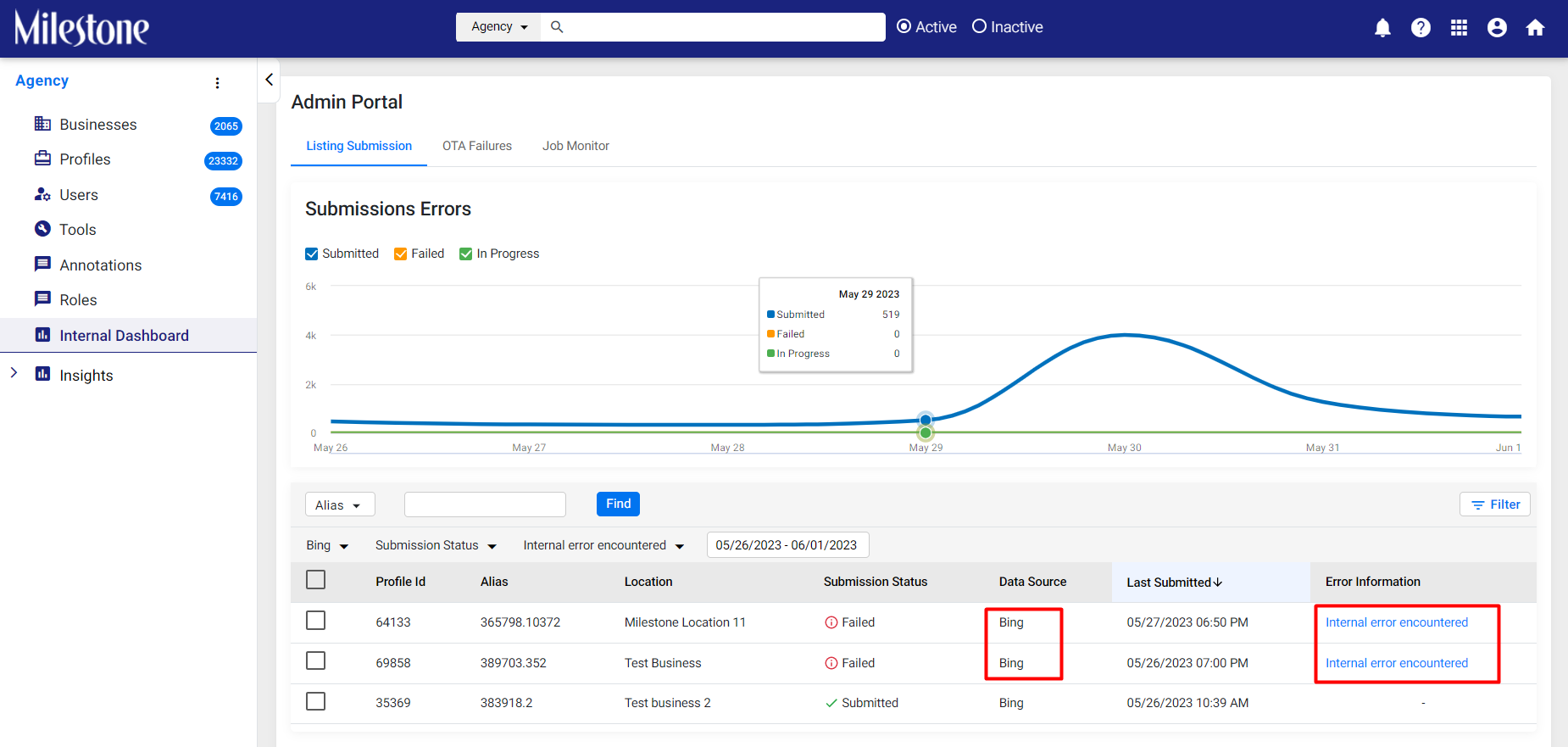This screenshot has height=747, width=1568.
Task: Open first Internal error encountered link
Action: click(x=1396, y=622)
